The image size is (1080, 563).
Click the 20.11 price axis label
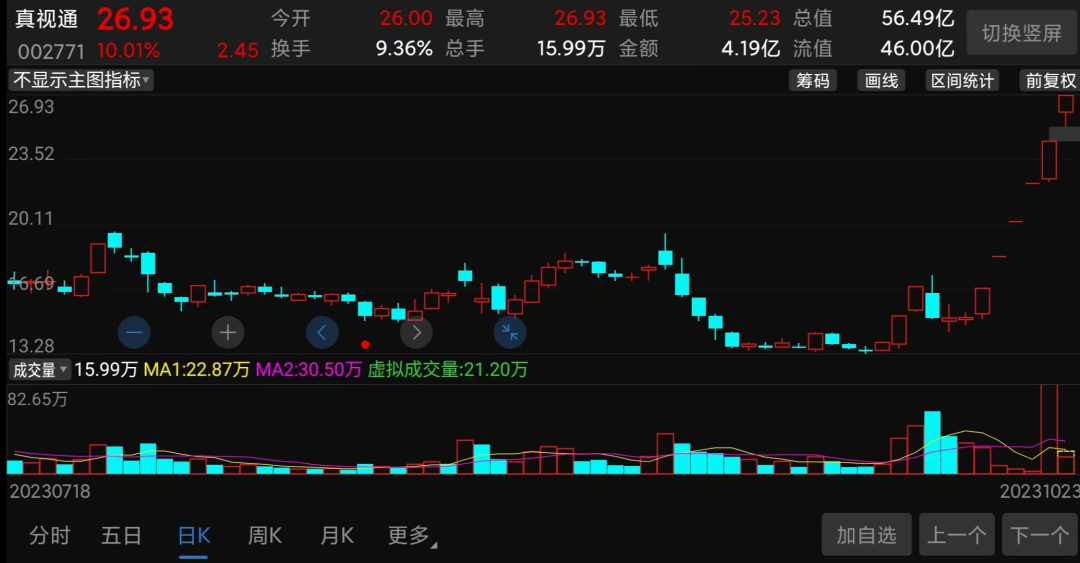[31, 218]
